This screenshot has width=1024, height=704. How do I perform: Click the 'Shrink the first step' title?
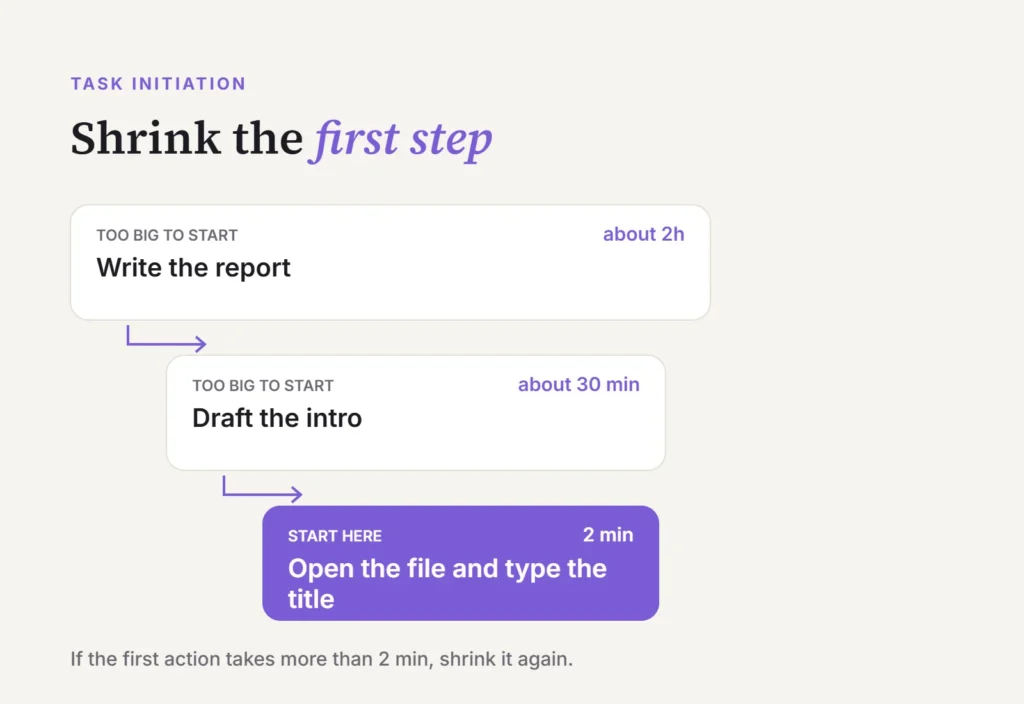tap(281, 138)
